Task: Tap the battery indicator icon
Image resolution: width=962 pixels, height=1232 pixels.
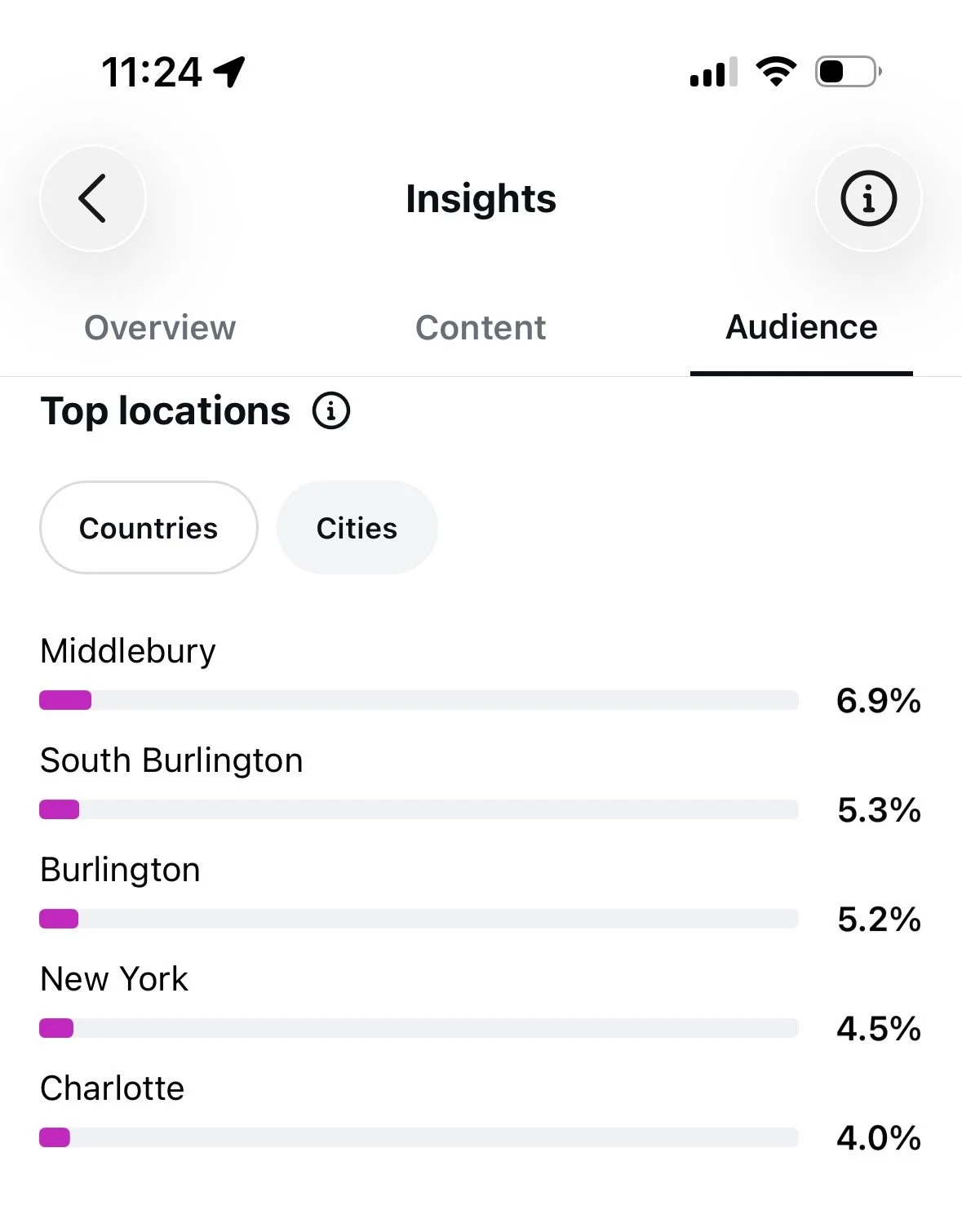Action: pyautogui.click(x=849, y=72)
